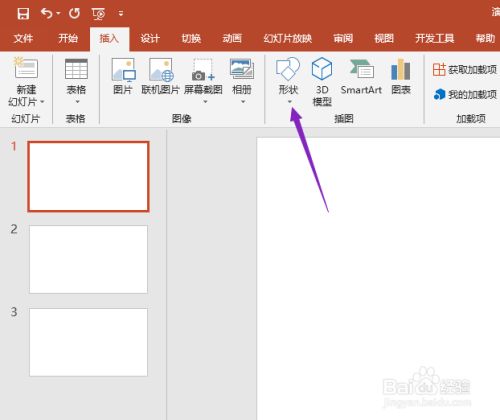Screen dimensions: 500x420
Task: Click the 形状 shapes icon
Action: [x=288, y=69]
